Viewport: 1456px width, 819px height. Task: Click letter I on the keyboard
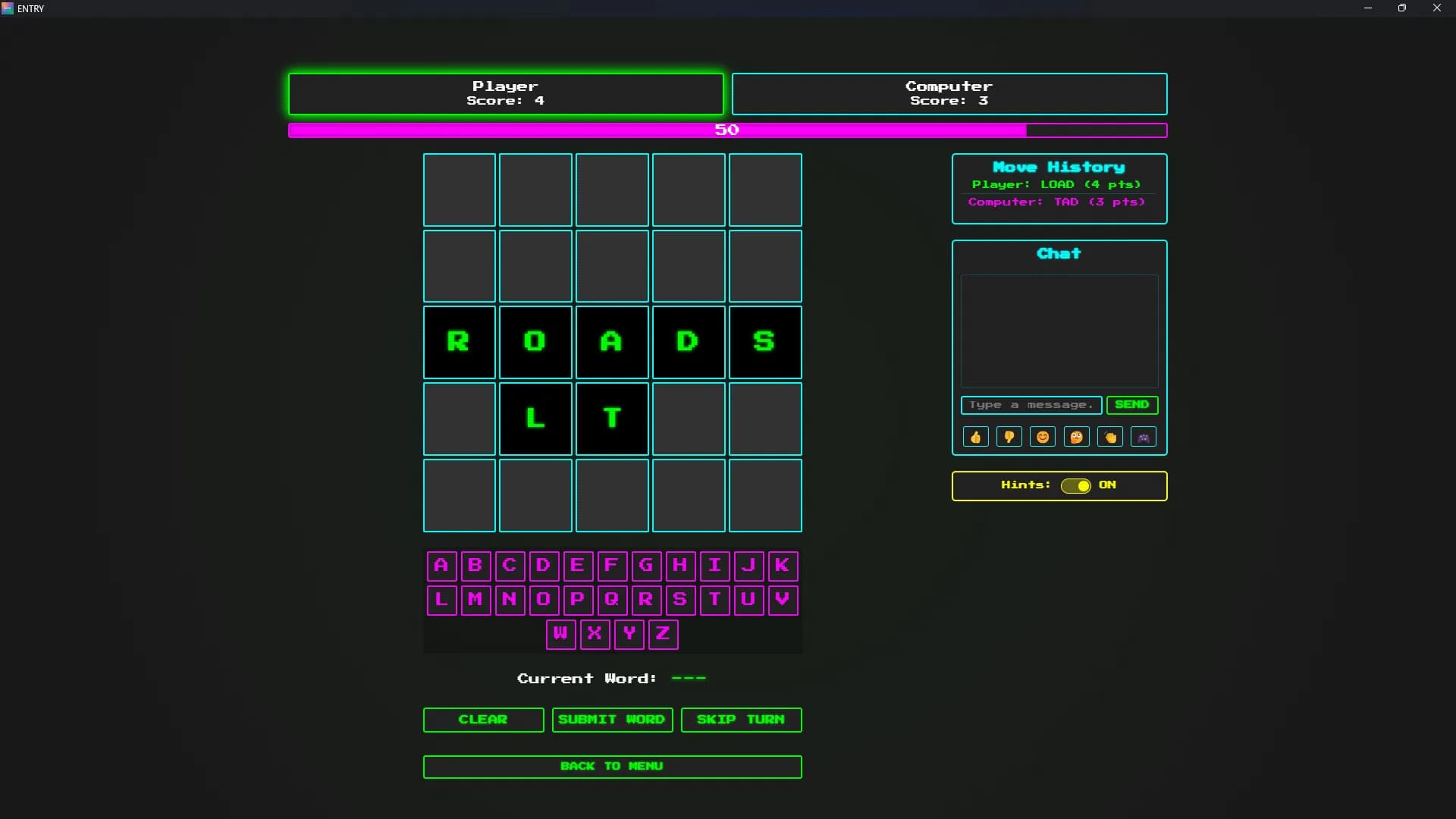point(714,566)
